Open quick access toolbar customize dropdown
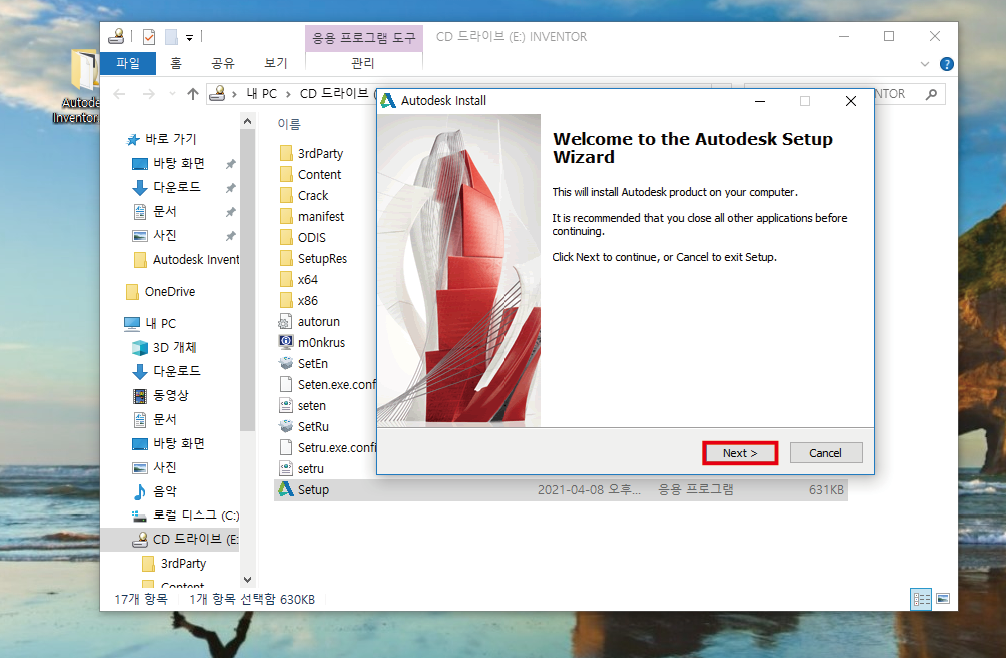Viewport: 1006px width, 658px height. coord(189,38)
